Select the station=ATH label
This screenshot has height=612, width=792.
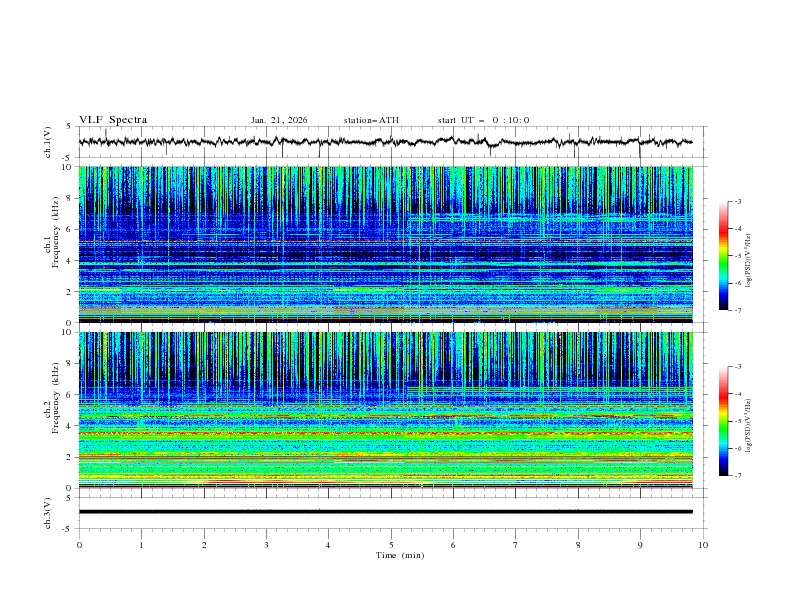[371, 120]
